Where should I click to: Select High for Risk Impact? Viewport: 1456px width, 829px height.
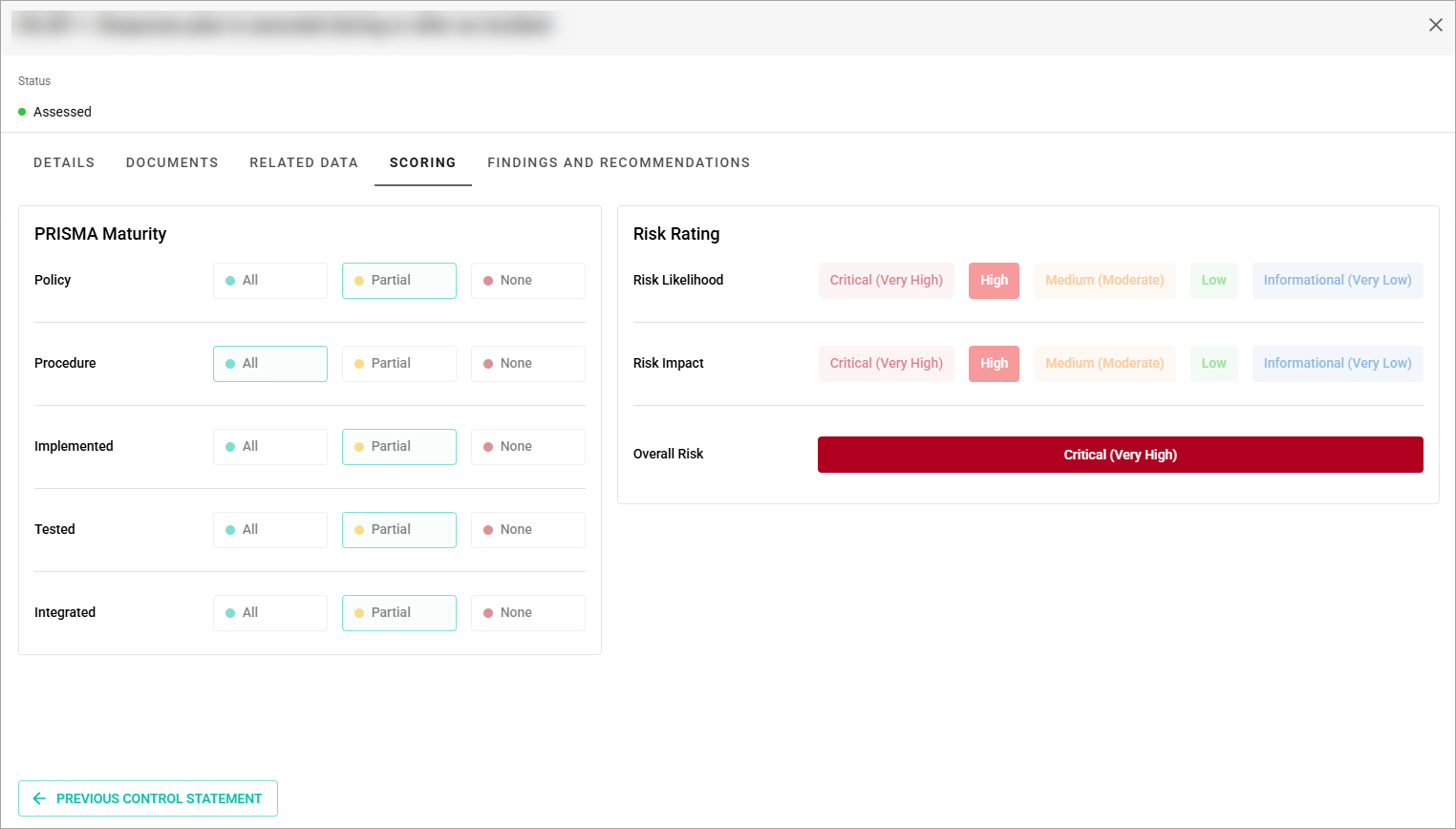pyautogui.click(x=994, y=364)
